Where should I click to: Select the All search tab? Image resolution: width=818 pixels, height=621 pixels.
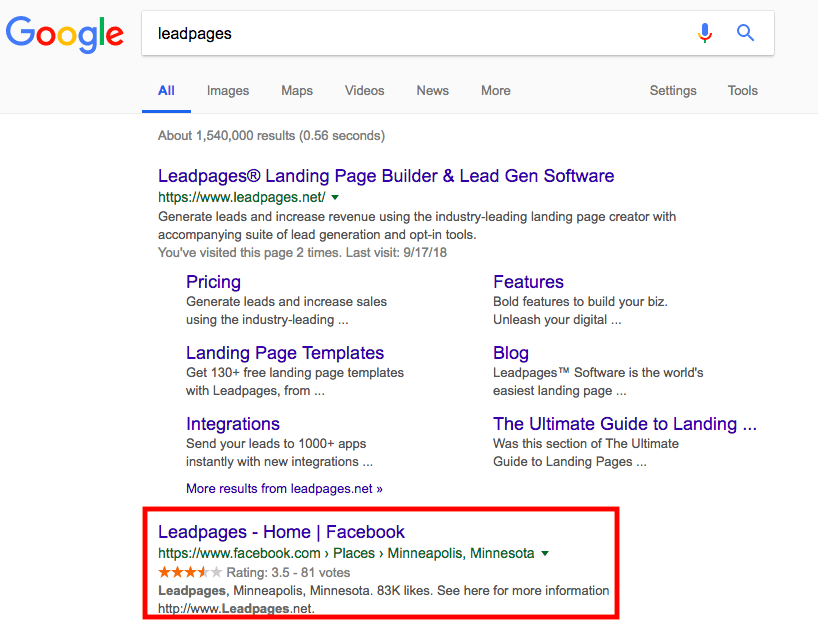click(166, 91)
